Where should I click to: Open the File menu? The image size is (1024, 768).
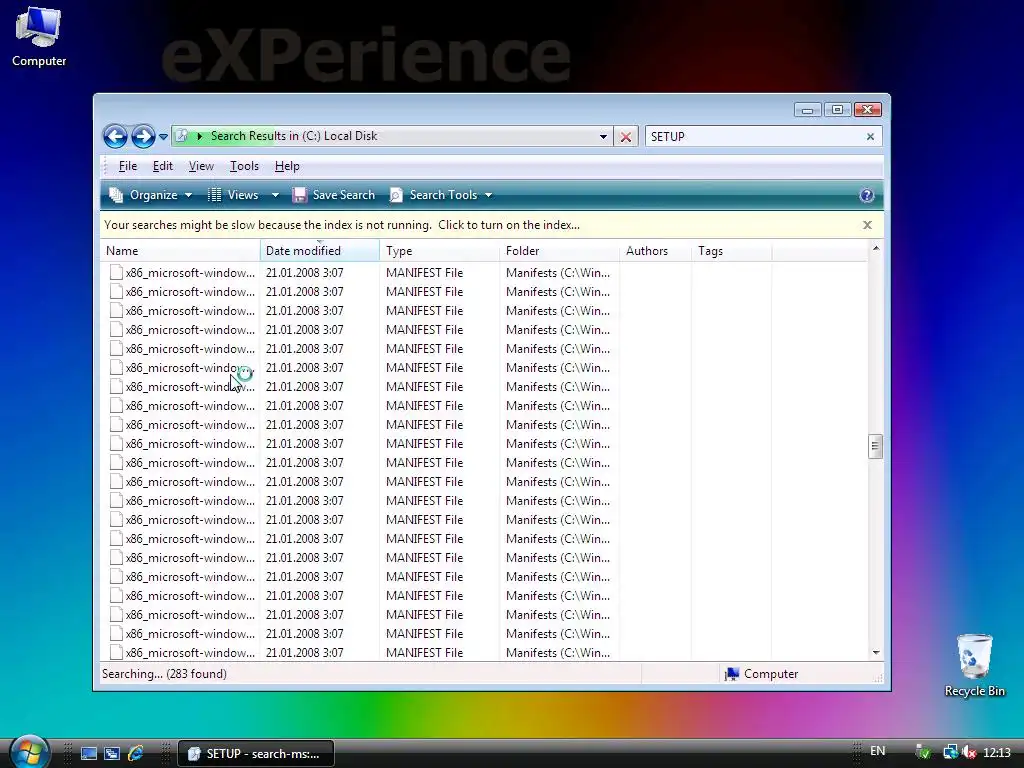click(128, 166)
